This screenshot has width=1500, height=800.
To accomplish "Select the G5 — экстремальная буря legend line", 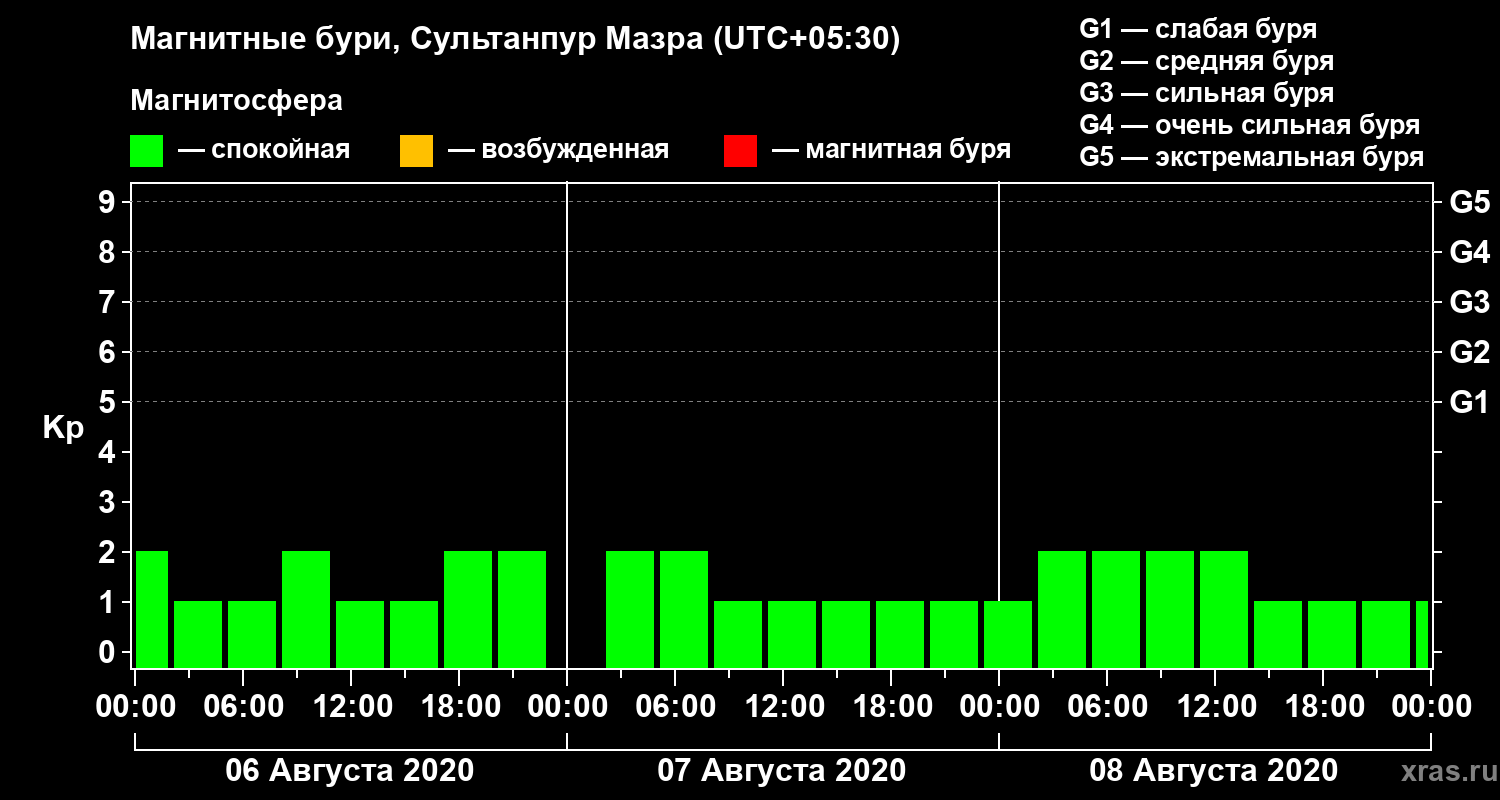I will pyautogui.click(x=1252, y=157).
